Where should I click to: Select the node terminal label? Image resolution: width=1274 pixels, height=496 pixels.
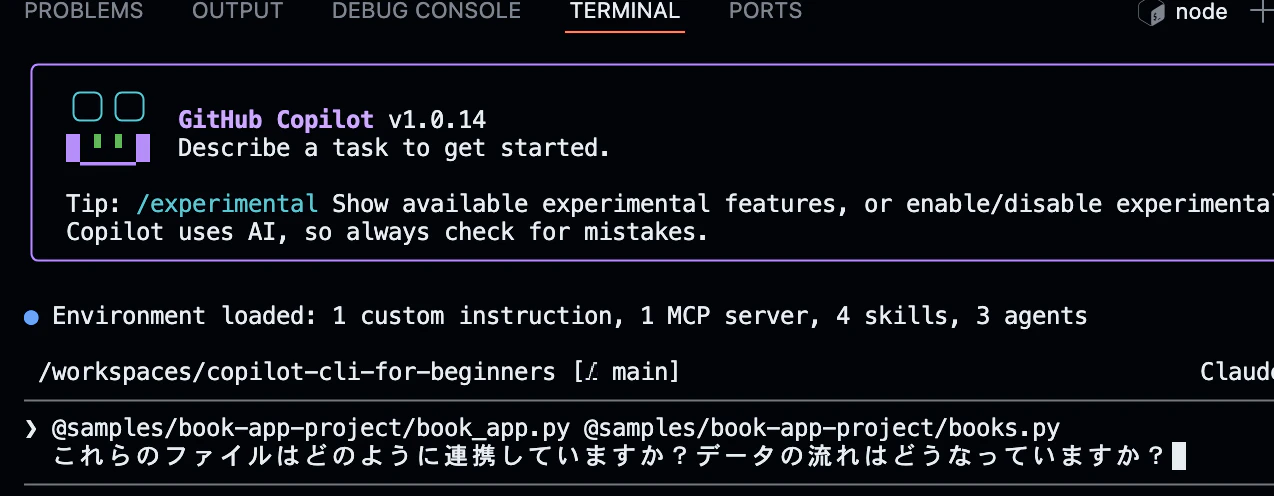pyautogui.click(x=1201, y=13)
